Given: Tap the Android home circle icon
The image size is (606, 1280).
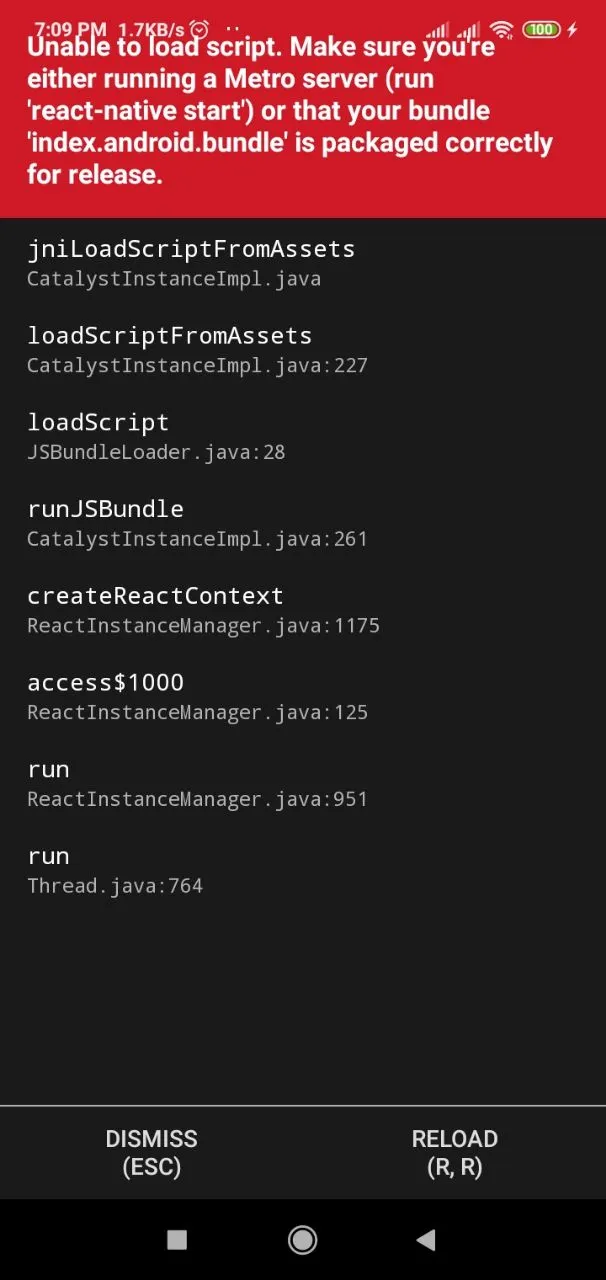Looking at the screenshot, I should point(303,1240).
